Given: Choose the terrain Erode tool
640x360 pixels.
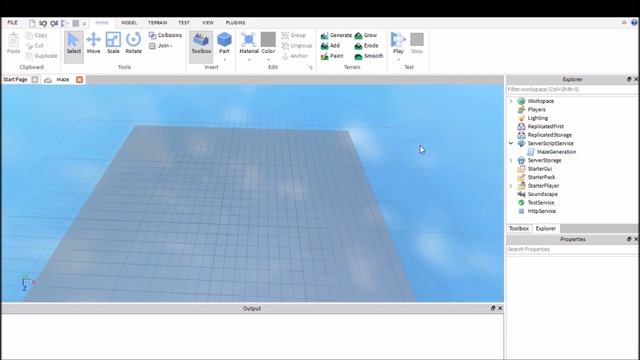Looking at the screenshot, I should (366, 46).
